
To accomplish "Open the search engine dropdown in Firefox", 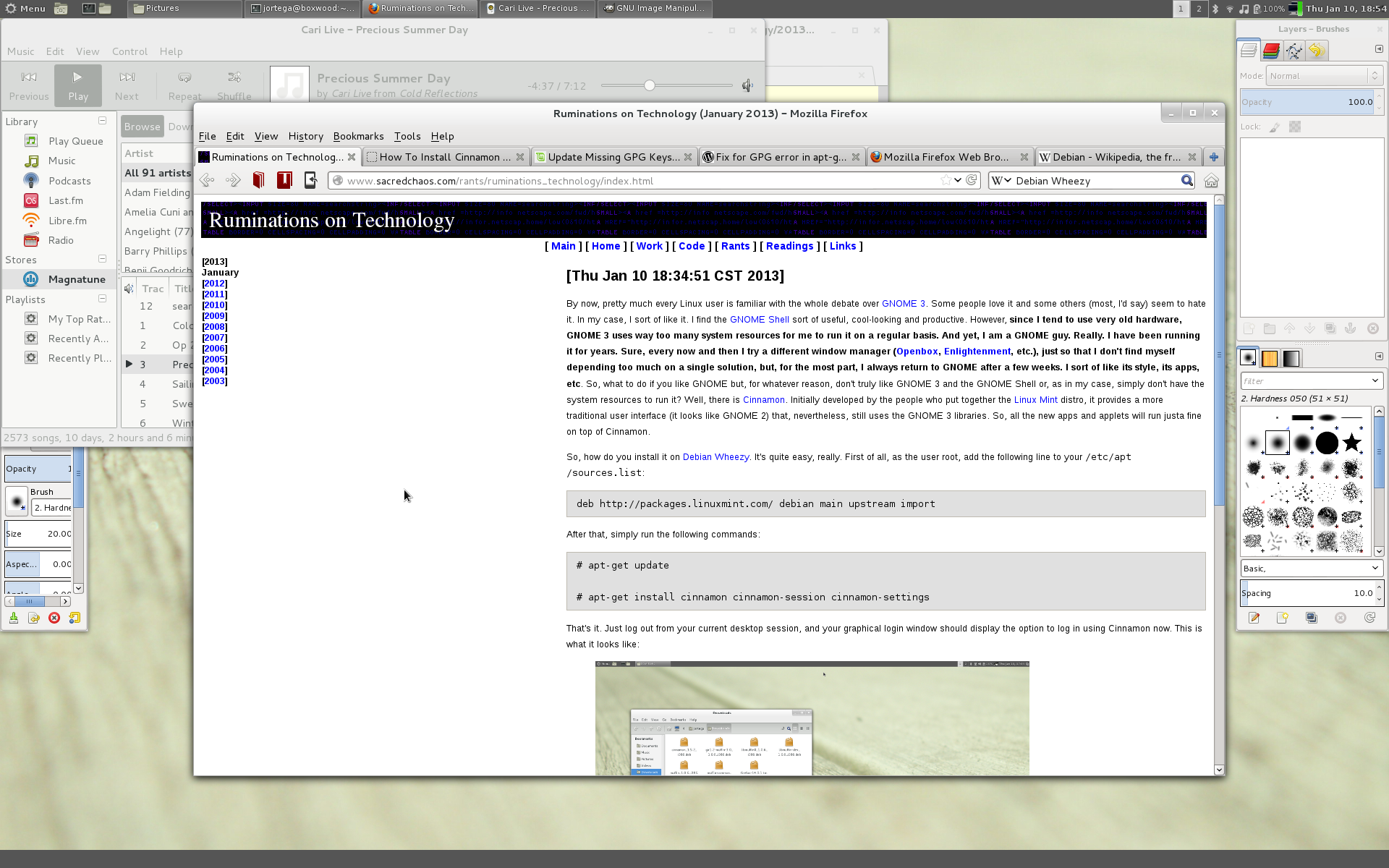I will (x=1001, y=180).
